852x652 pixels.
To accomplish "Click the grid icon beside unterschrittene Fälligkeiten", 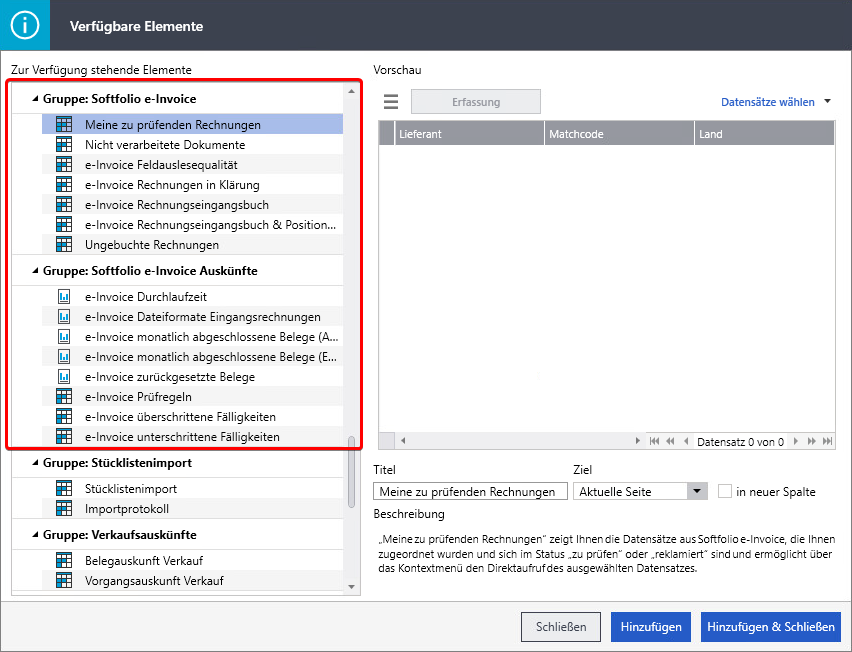I will tap(64, 437).
